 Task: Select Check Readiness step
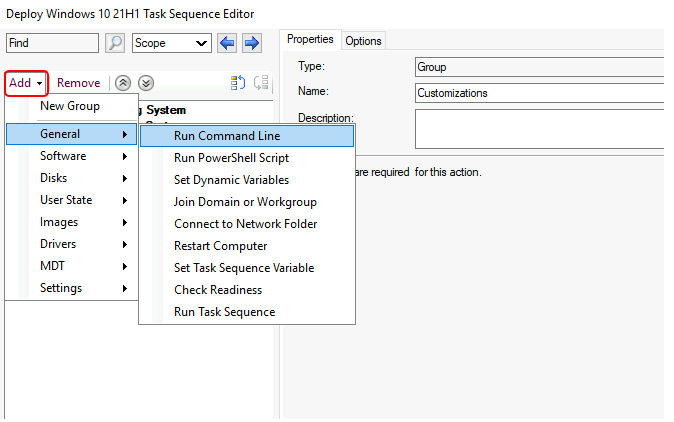[247, 290]
